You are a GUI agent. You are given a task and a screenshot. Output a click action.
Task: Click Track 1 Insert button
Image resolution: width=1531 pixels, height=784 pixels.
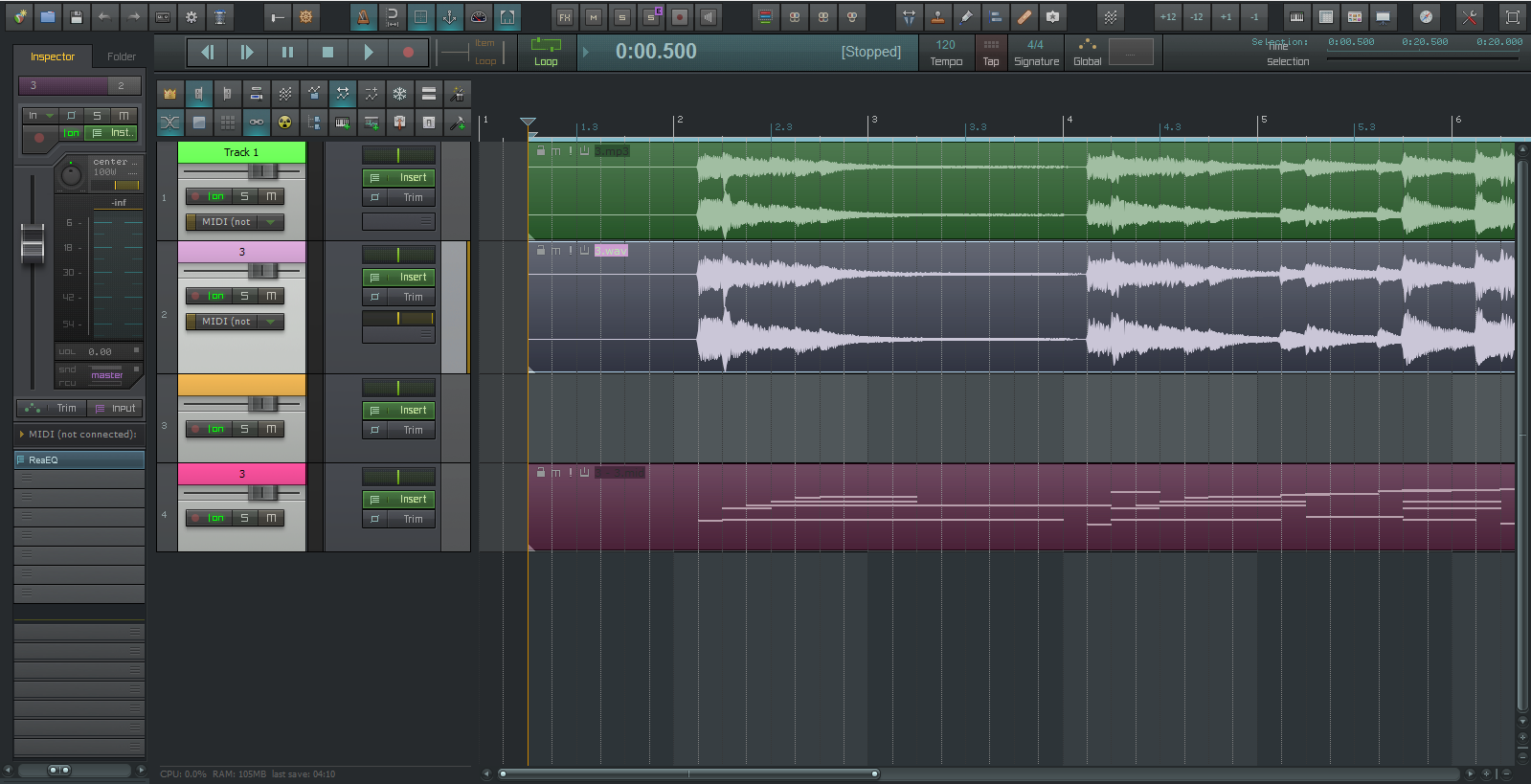pyautogui.click(x=398, y=178)
